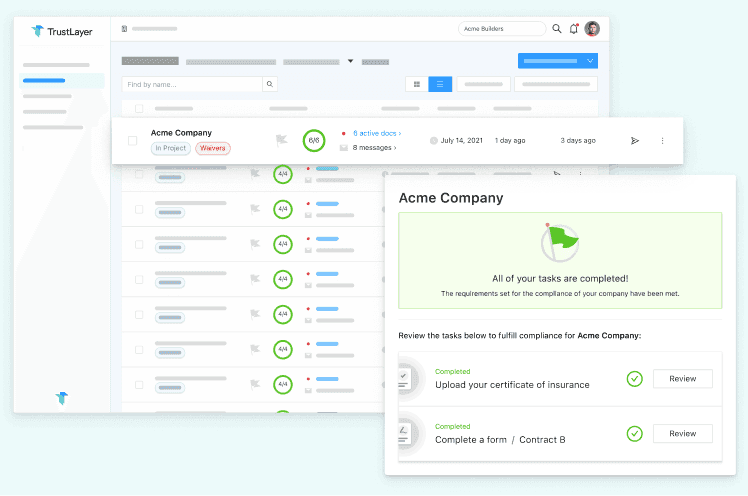This screenshot has width=748, height=496.
Task: Click the Waivers tag
Action: click(213, 148)
